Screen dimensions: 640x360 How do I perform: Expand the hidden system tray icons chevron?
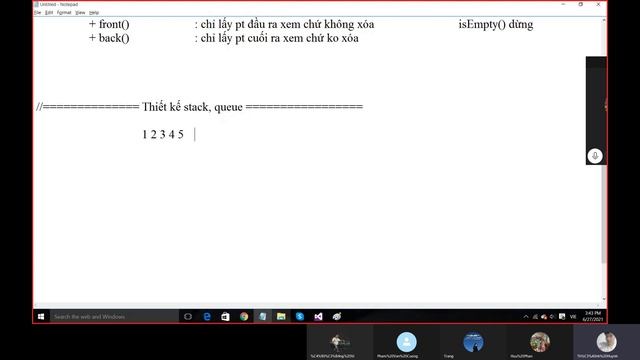pos(526,317)
